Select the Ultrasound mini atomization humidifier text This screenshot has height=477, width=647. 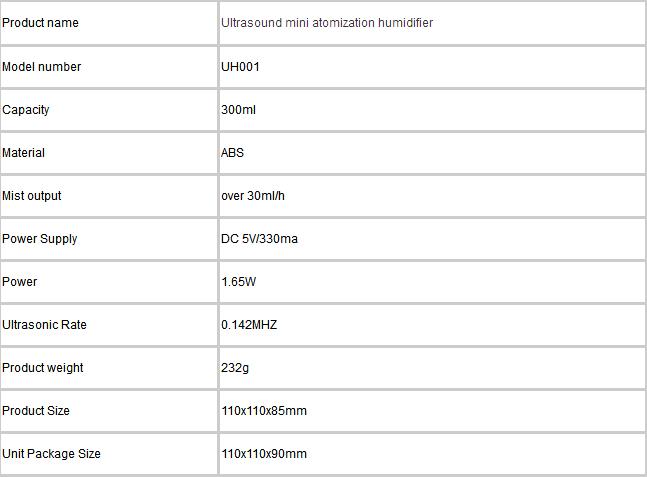tap(327, 23)
